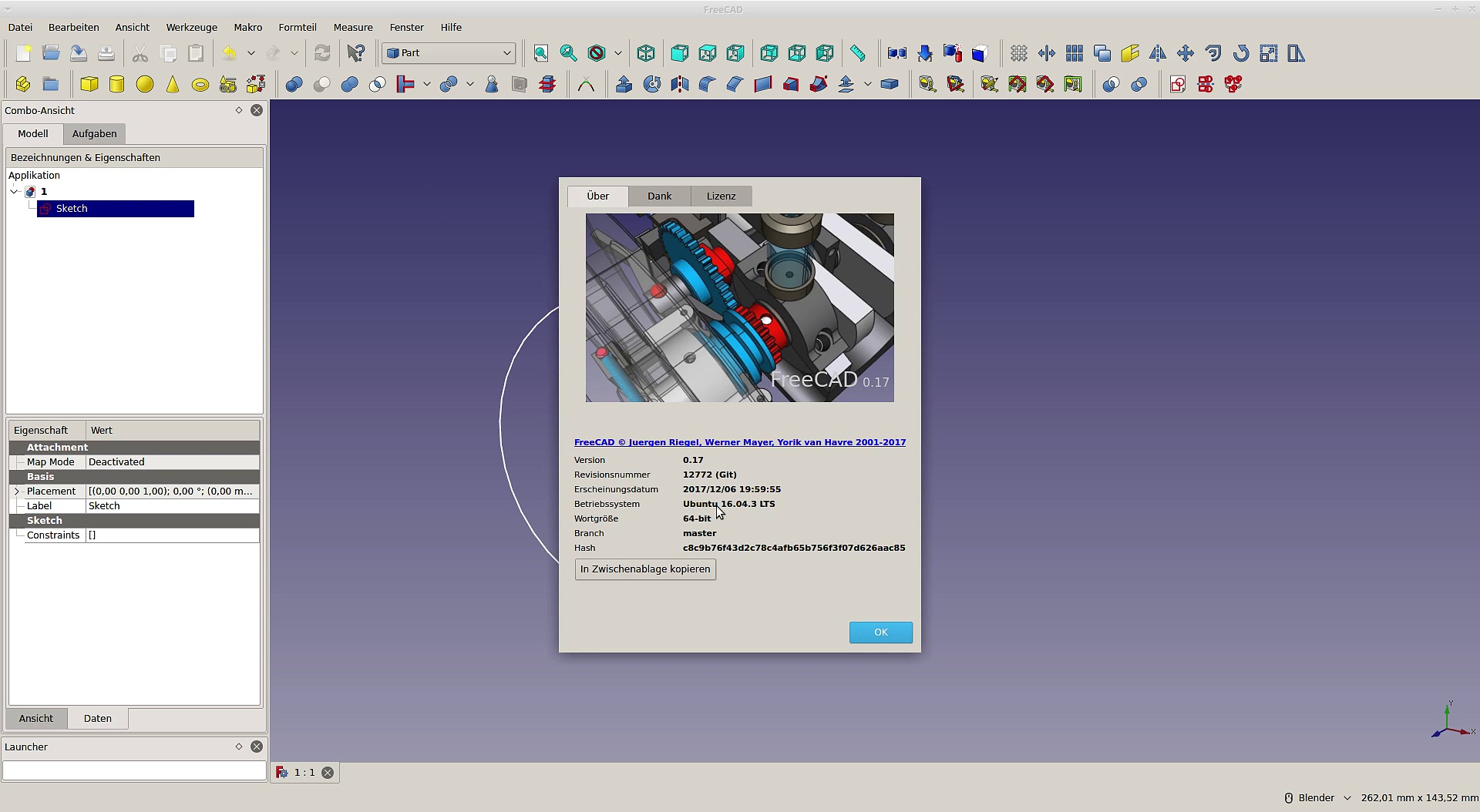Switch to the Ansicht property tab
Image resolution: width=1480 pixels, height=812 pixels.
(x=36, y=719)
